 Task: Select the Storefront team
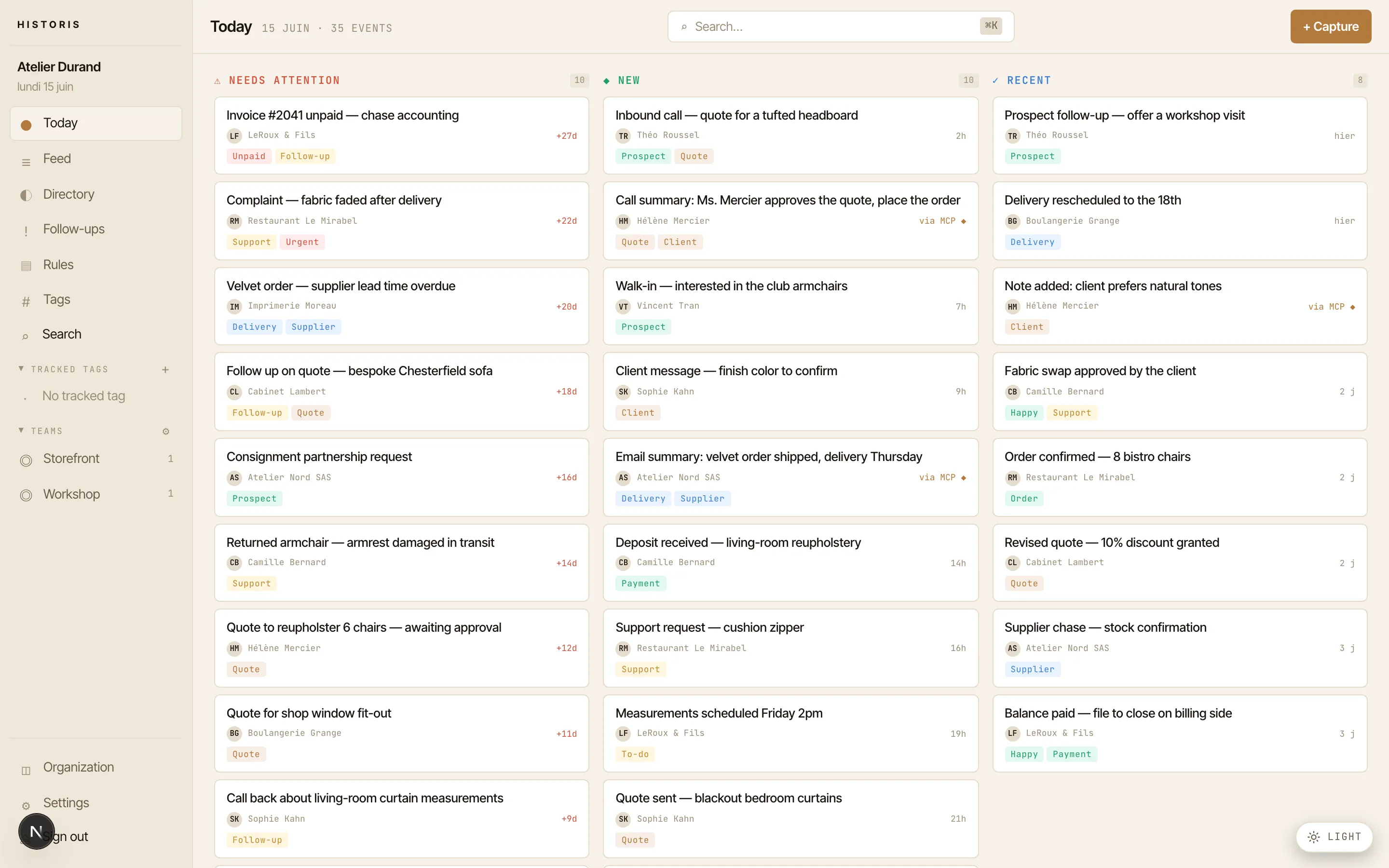tap(96, 459)
